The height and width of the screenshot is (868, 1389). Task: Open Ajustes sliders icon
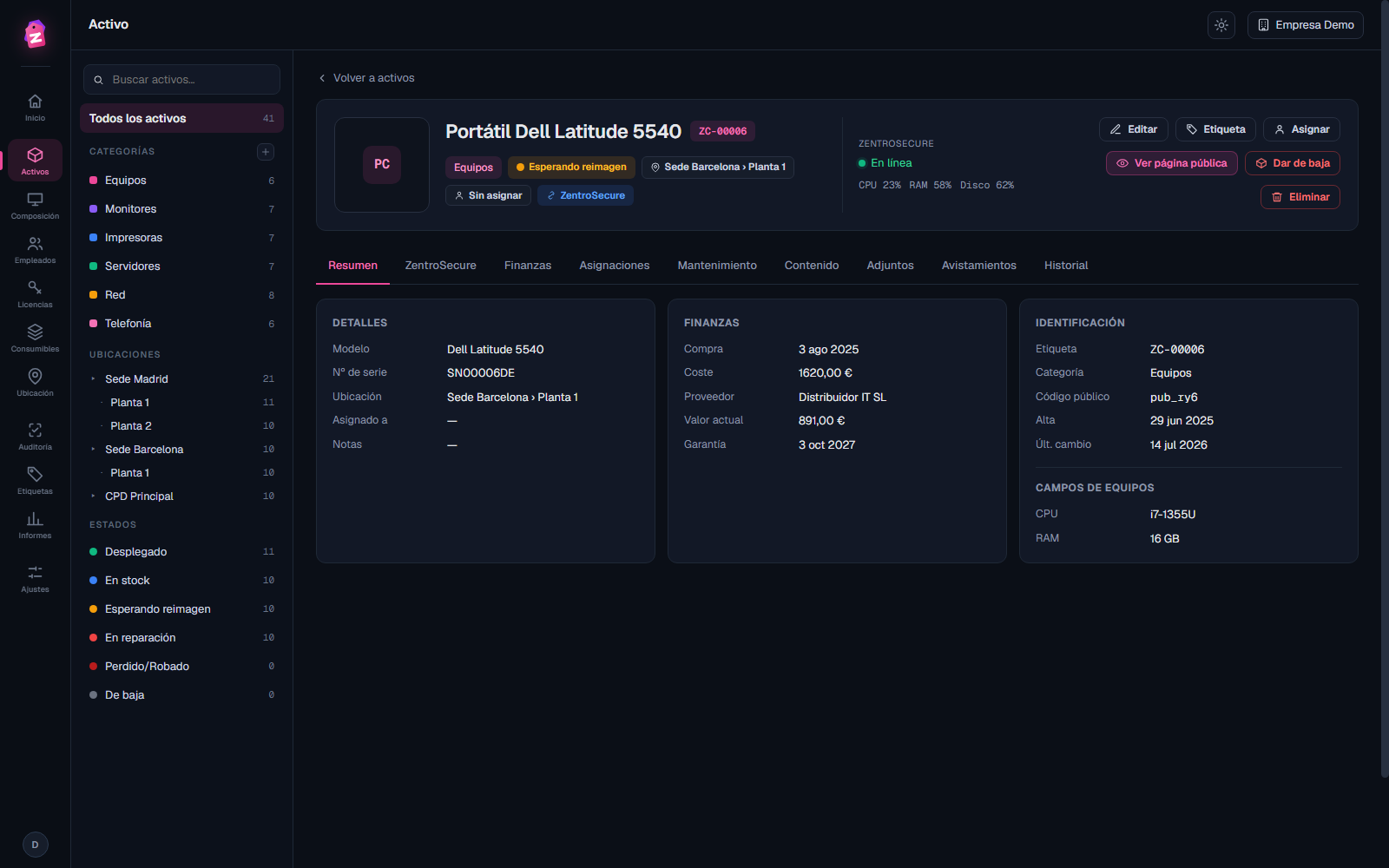pyautogui.click(x=35, y=579)
